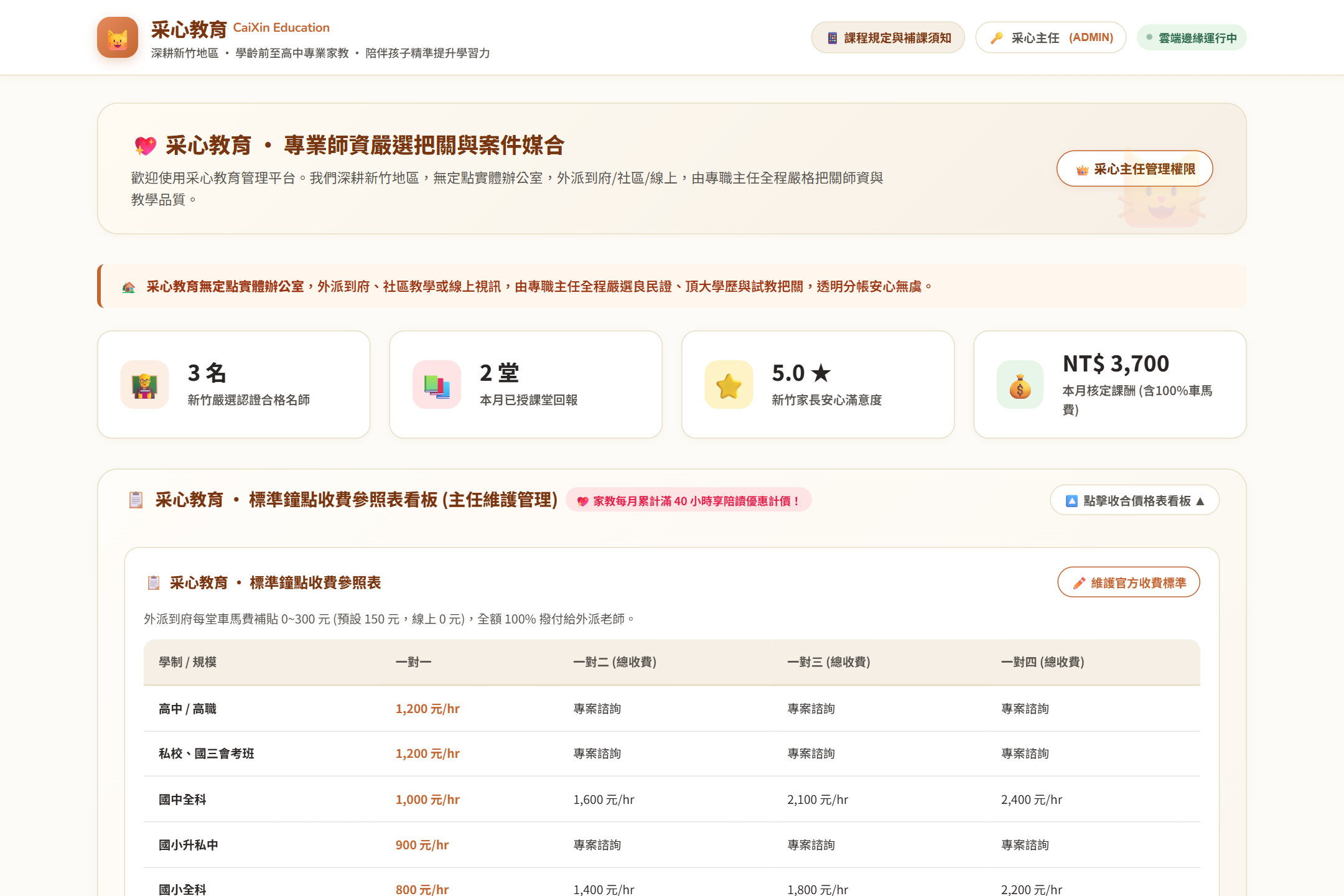Click the book icon in 課程規定 button

coord(833,38)
